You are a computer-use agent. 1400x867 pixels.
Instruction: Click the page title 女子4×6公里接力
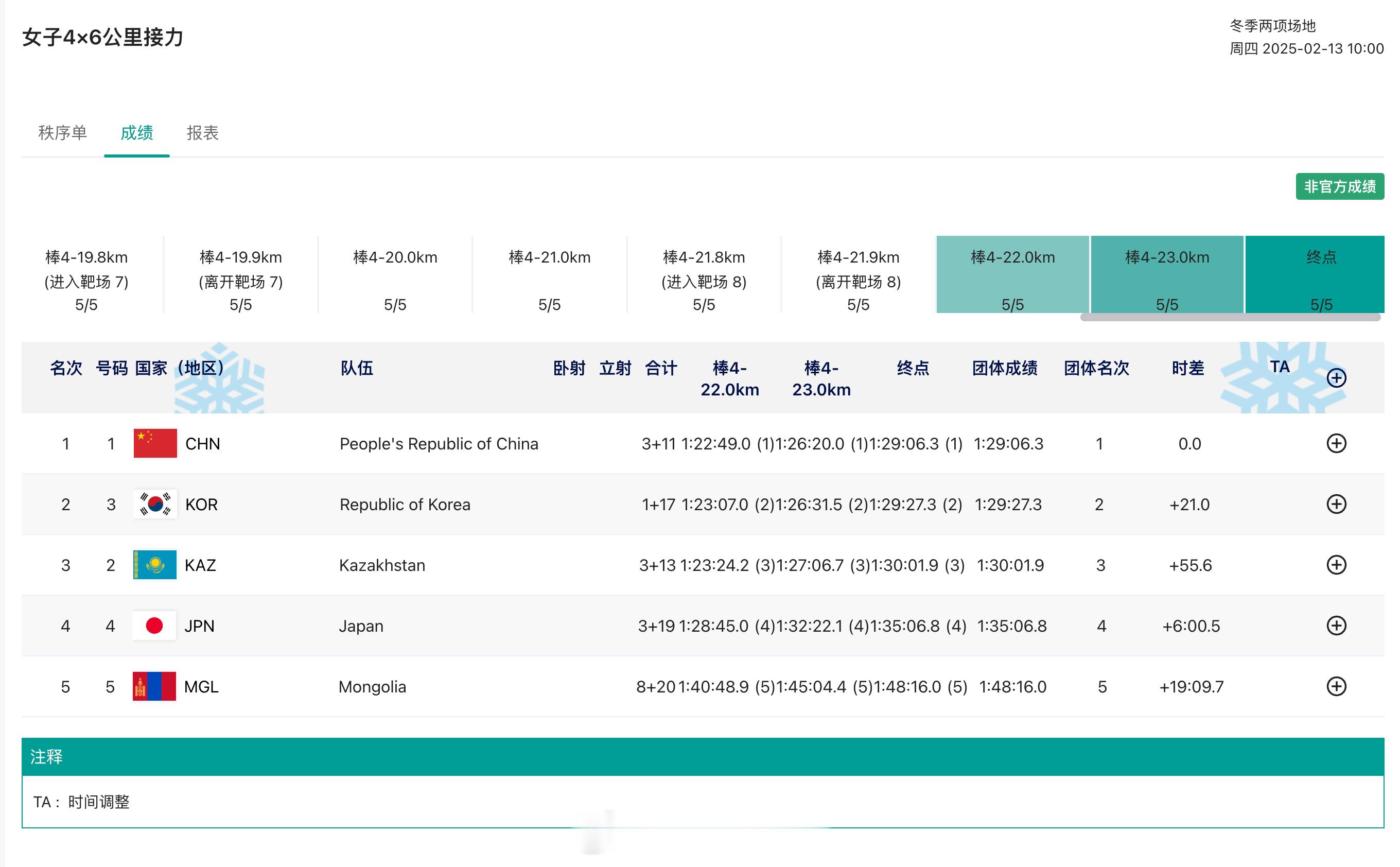tap(102, 37)
